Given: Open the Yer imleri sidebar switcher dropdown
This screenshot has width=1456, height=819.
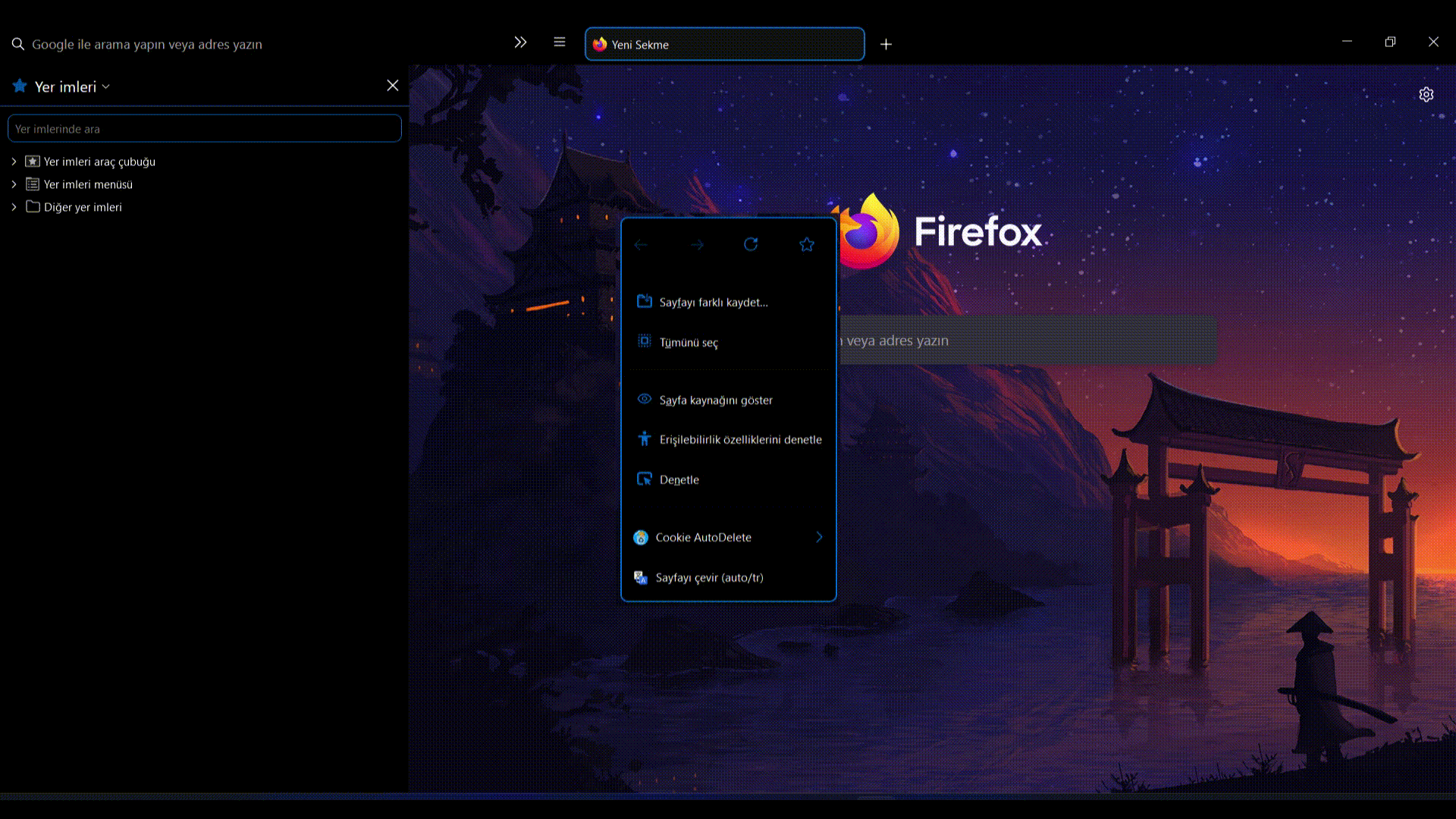Looking at the screenshot, I should pos(72,86).
